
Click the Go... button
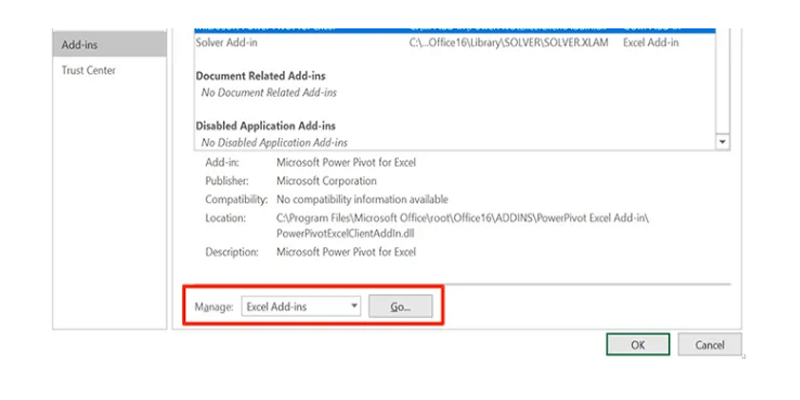coord(402,307)
